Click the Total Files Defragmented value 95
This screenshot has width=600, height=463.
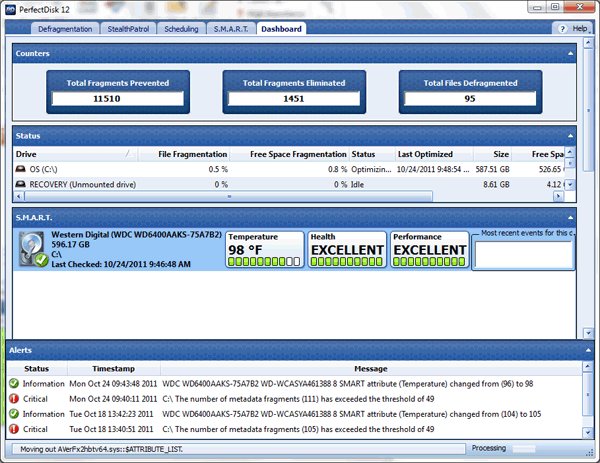tap(470, 99)
